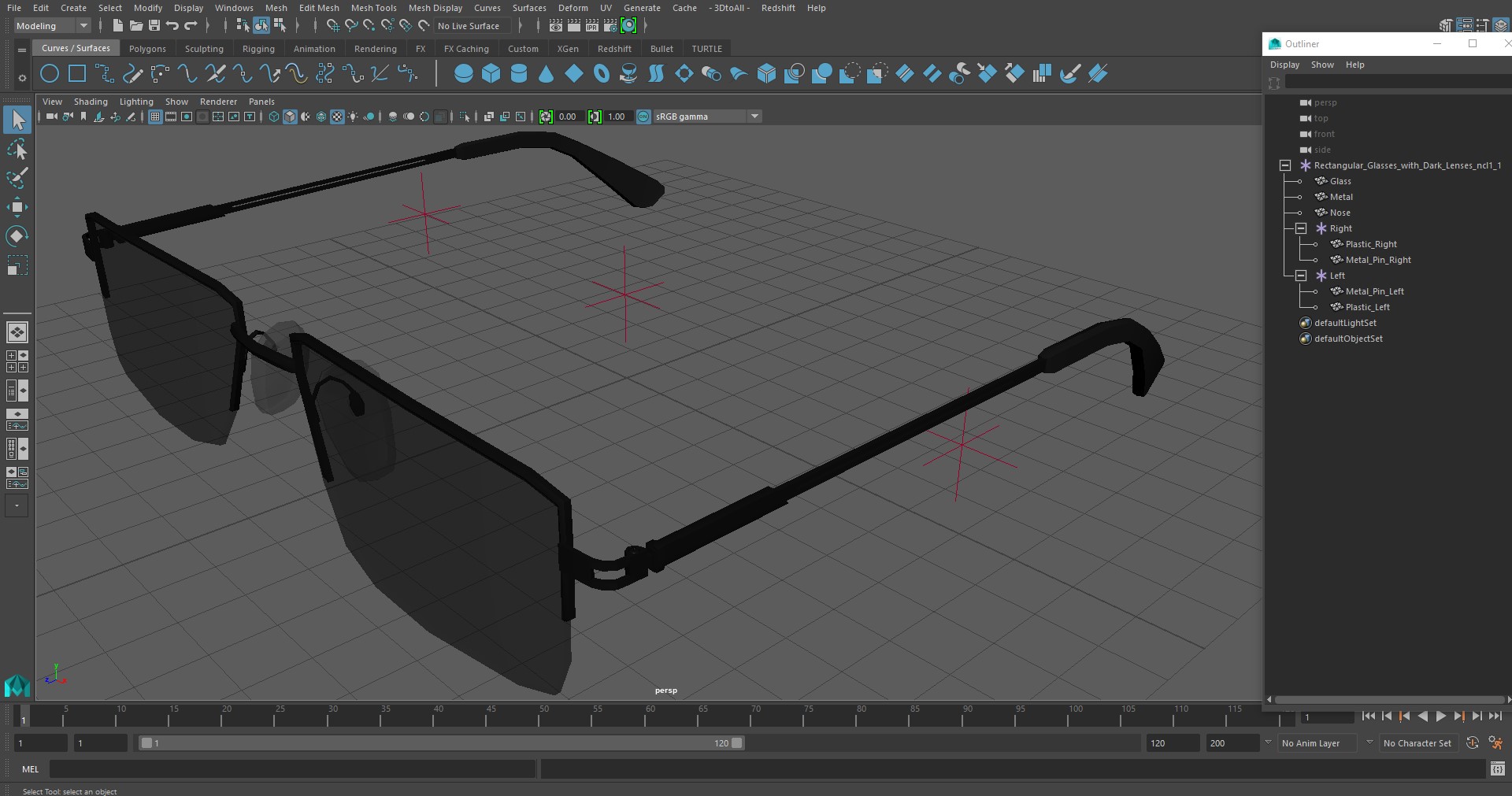The image size is (1512, 796).
Task: Go to start of playback range
Action: [1368, 716]
